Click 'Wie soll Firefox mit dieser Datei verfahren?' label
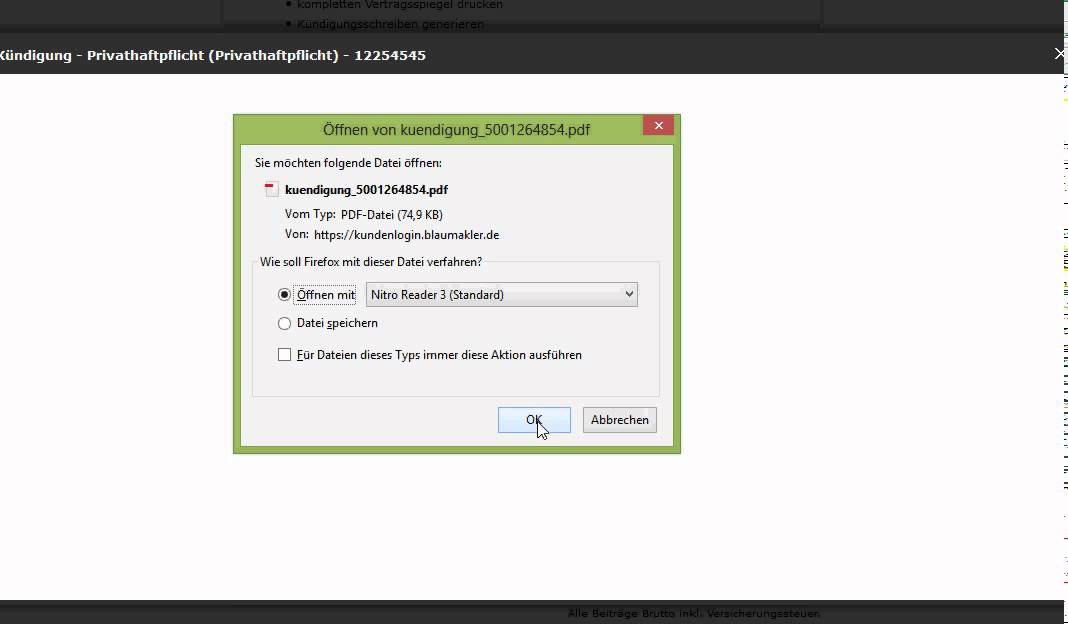The height and width of the screenshot is (624, 1068). [371, 262]
